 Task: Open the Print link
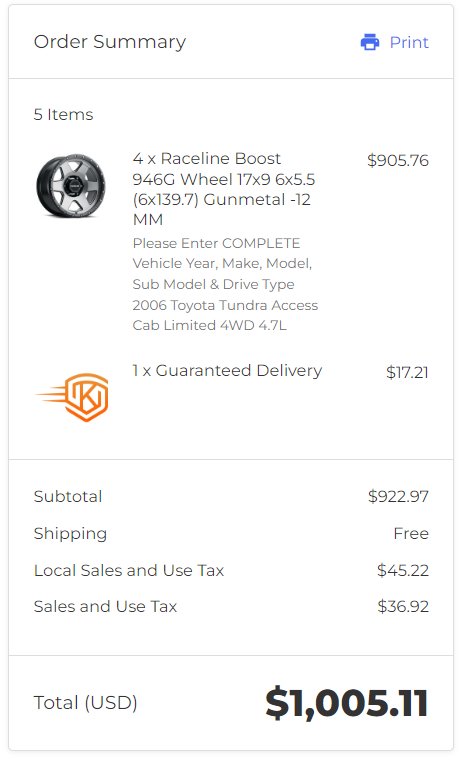[409, 42]
